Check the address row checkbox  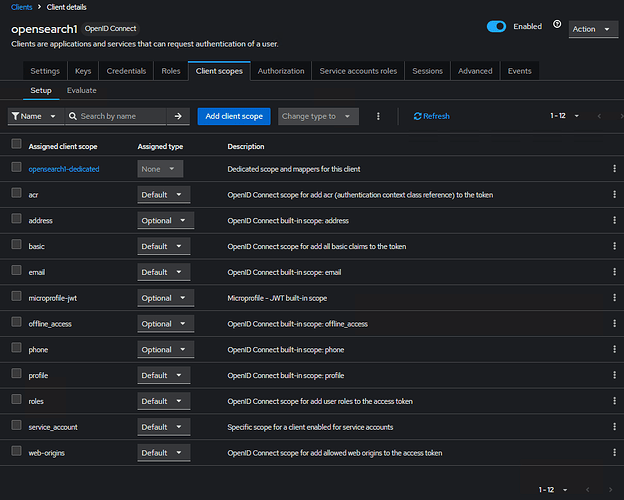coord(16,218)
